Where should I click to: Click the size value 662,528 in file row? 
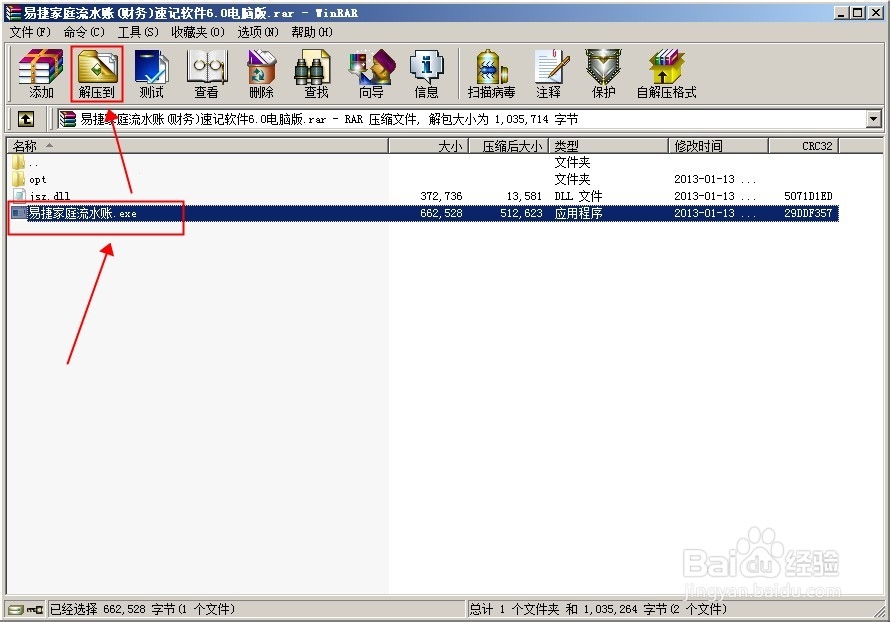pos(441,213)
